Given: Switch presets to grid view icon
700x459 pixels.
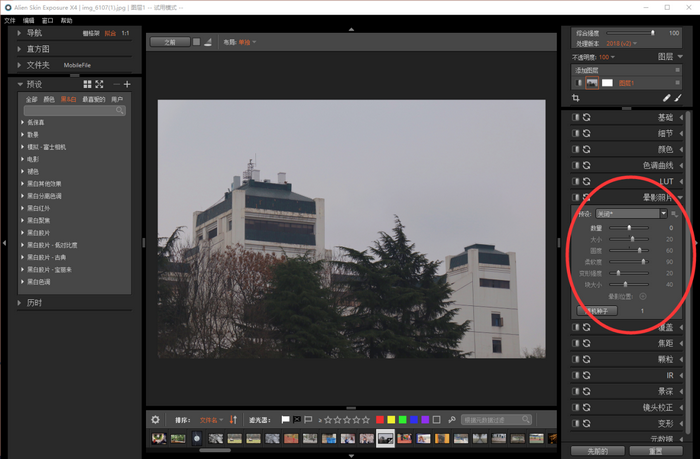Looking at the screenshot, I should point(87,84).
